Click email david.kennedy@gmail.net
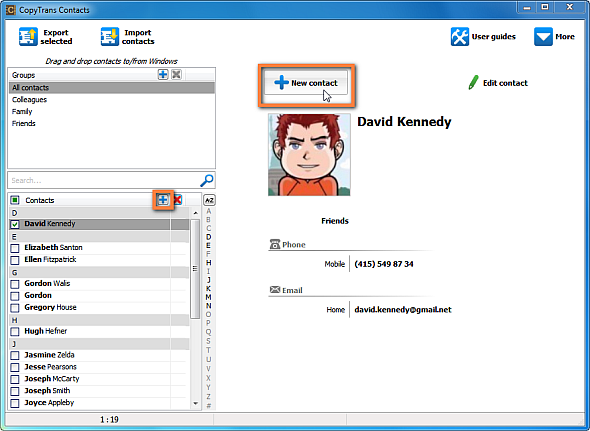 403,310
